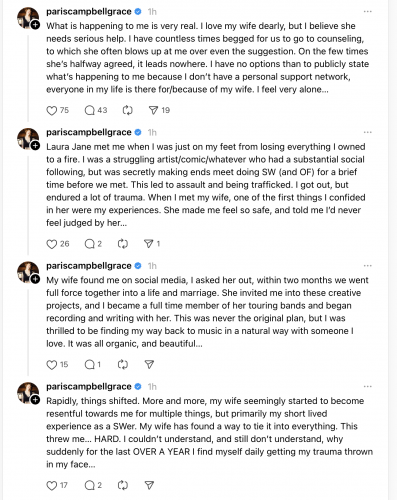Open comments on the 'My wife found me' post

(90, 365)
